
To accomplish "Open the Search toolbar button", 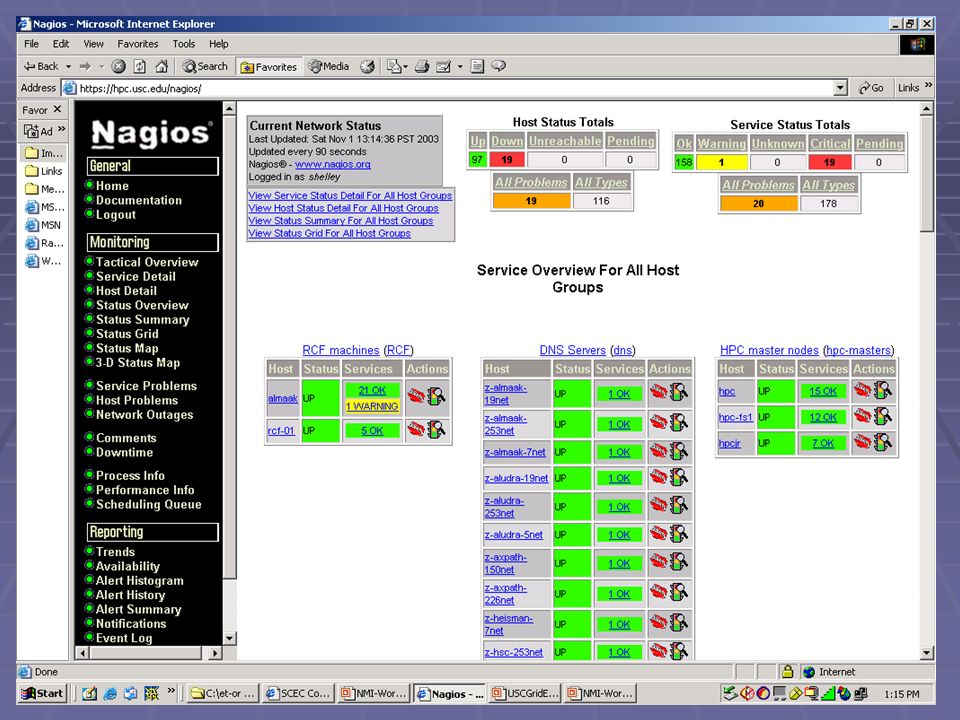I will click(205, 66).
